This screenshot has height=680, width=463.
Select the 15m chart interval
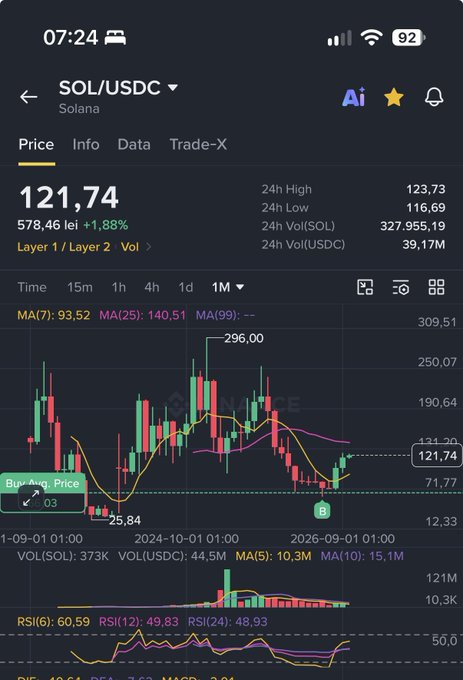tap(80, 287)
